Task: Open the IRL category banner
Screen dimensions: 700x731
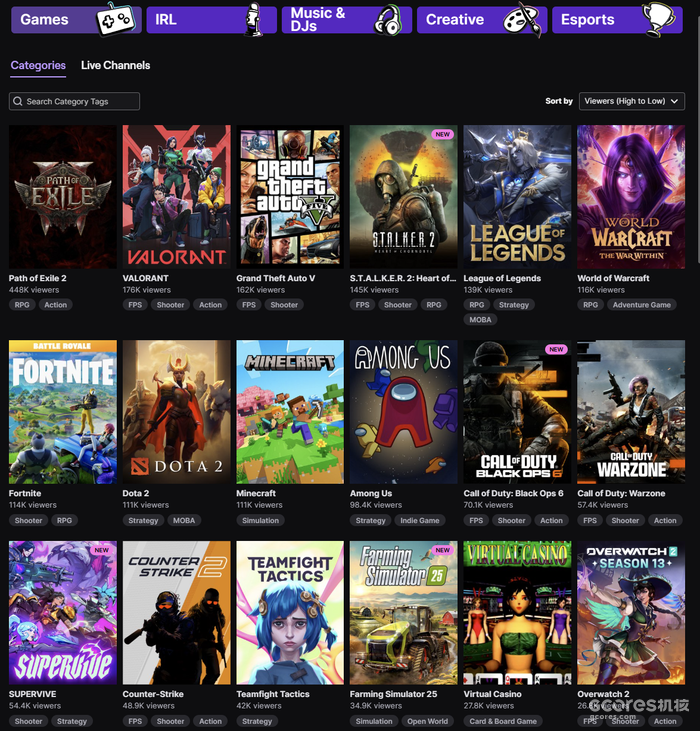Action: click(211, 20)
